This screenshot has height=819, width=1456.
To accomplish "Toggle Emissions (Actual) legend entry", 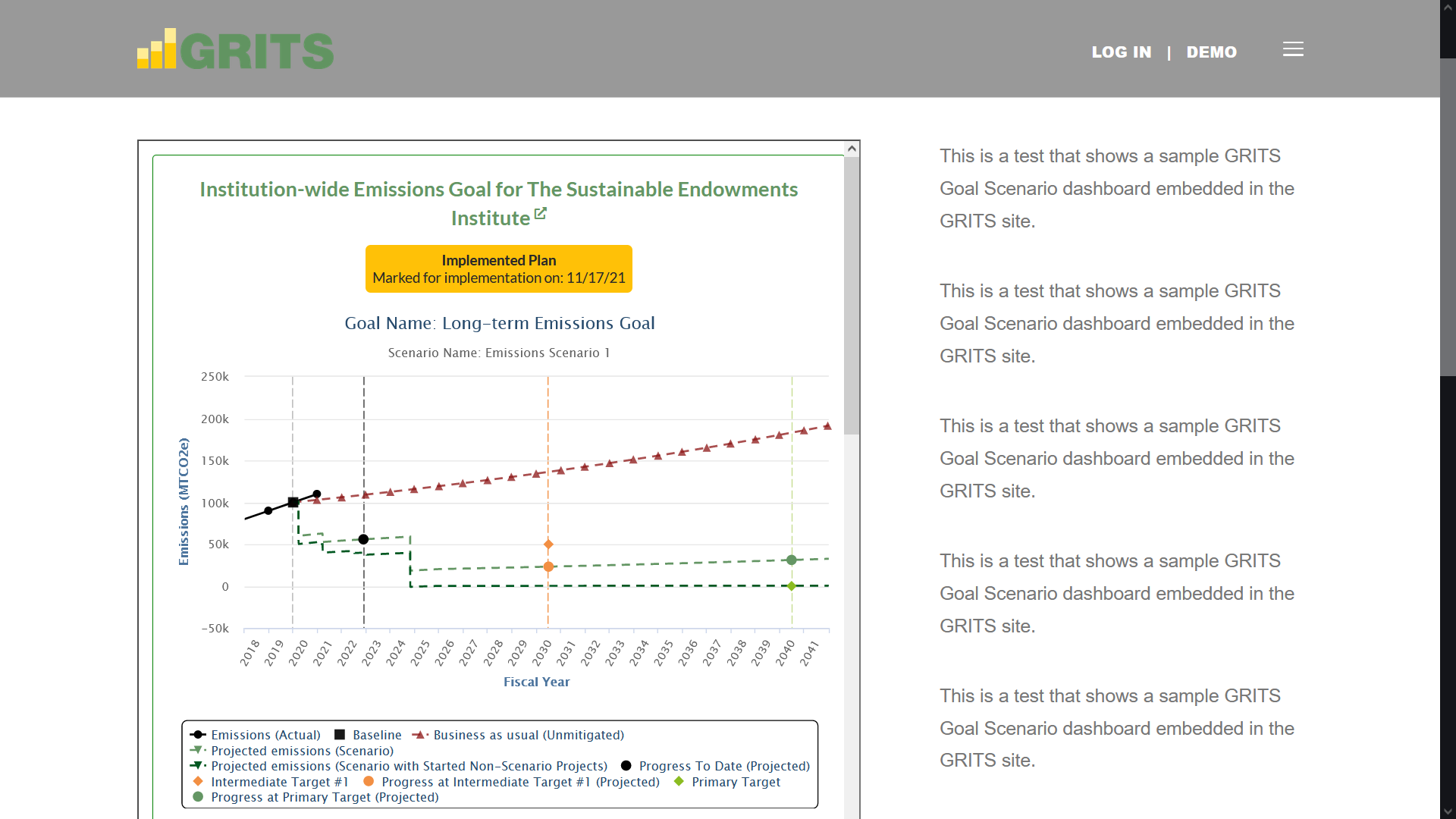I will click(256, 735).
